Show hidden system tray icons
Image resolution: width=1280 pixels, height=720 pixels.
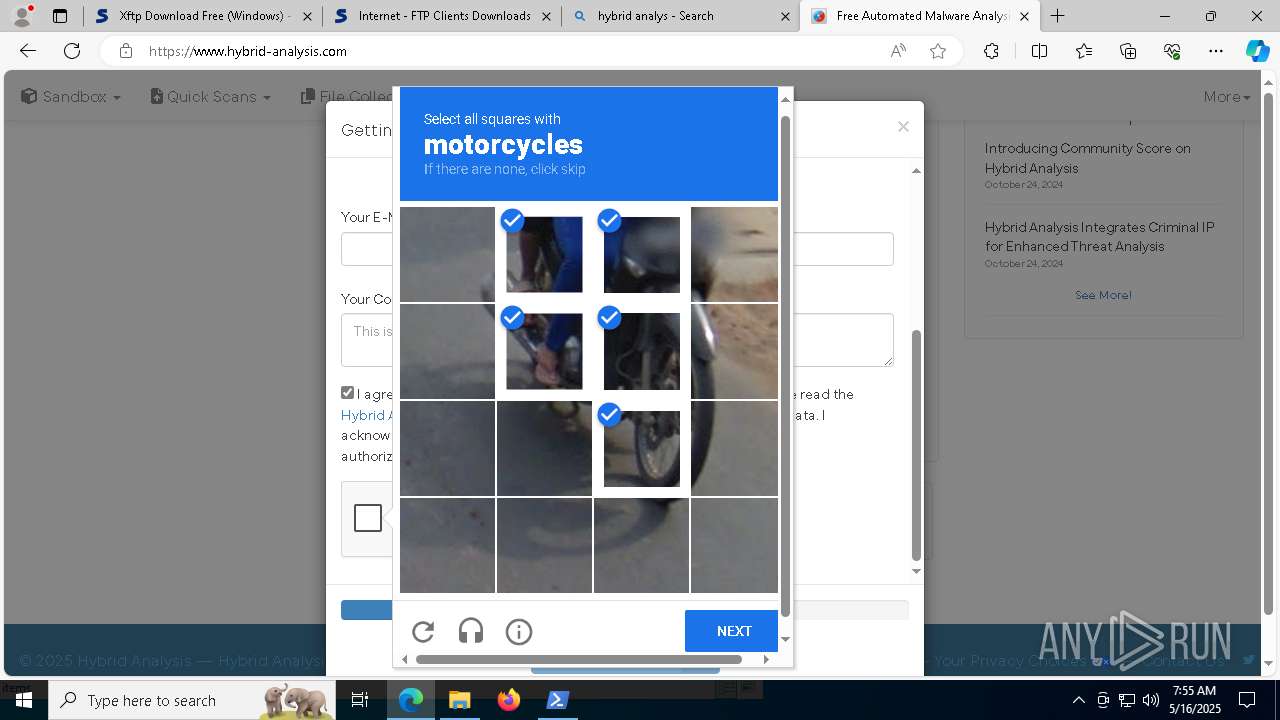pos(1078,700)
